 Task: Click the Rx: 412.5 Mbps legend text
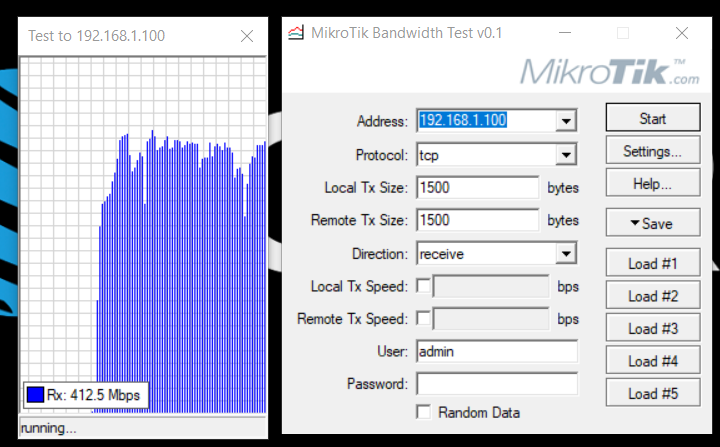(93, 395)
